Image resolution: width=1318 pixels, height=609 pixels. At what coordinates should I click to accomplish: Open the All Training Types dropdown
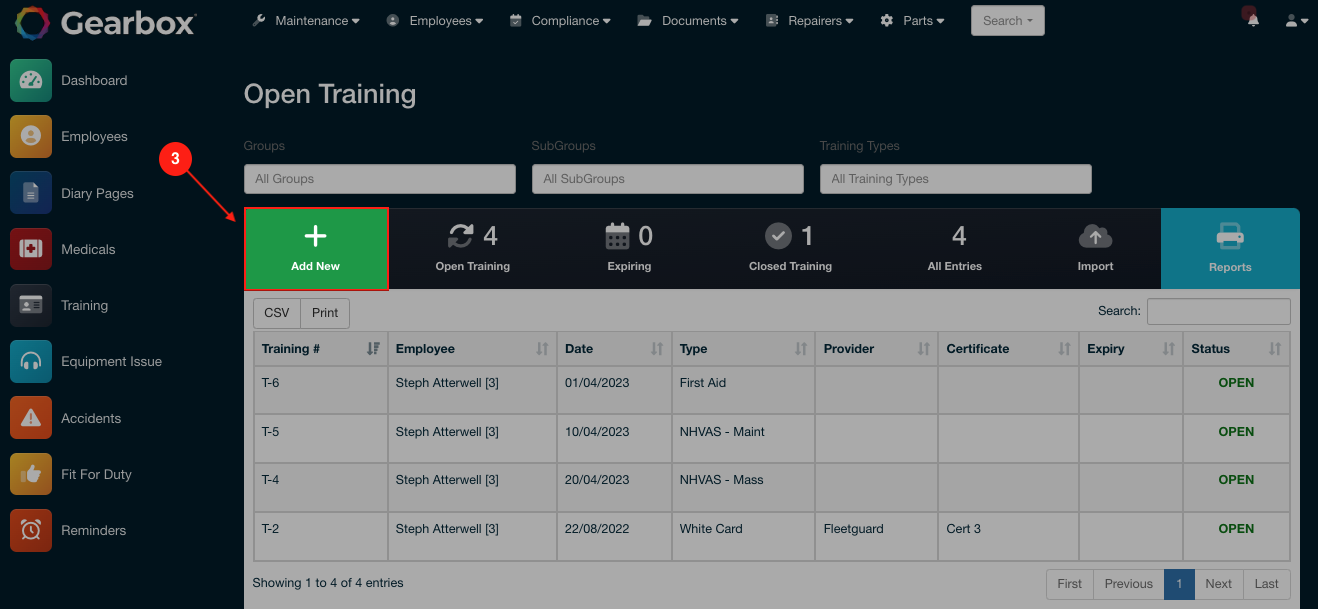(955, 179)
